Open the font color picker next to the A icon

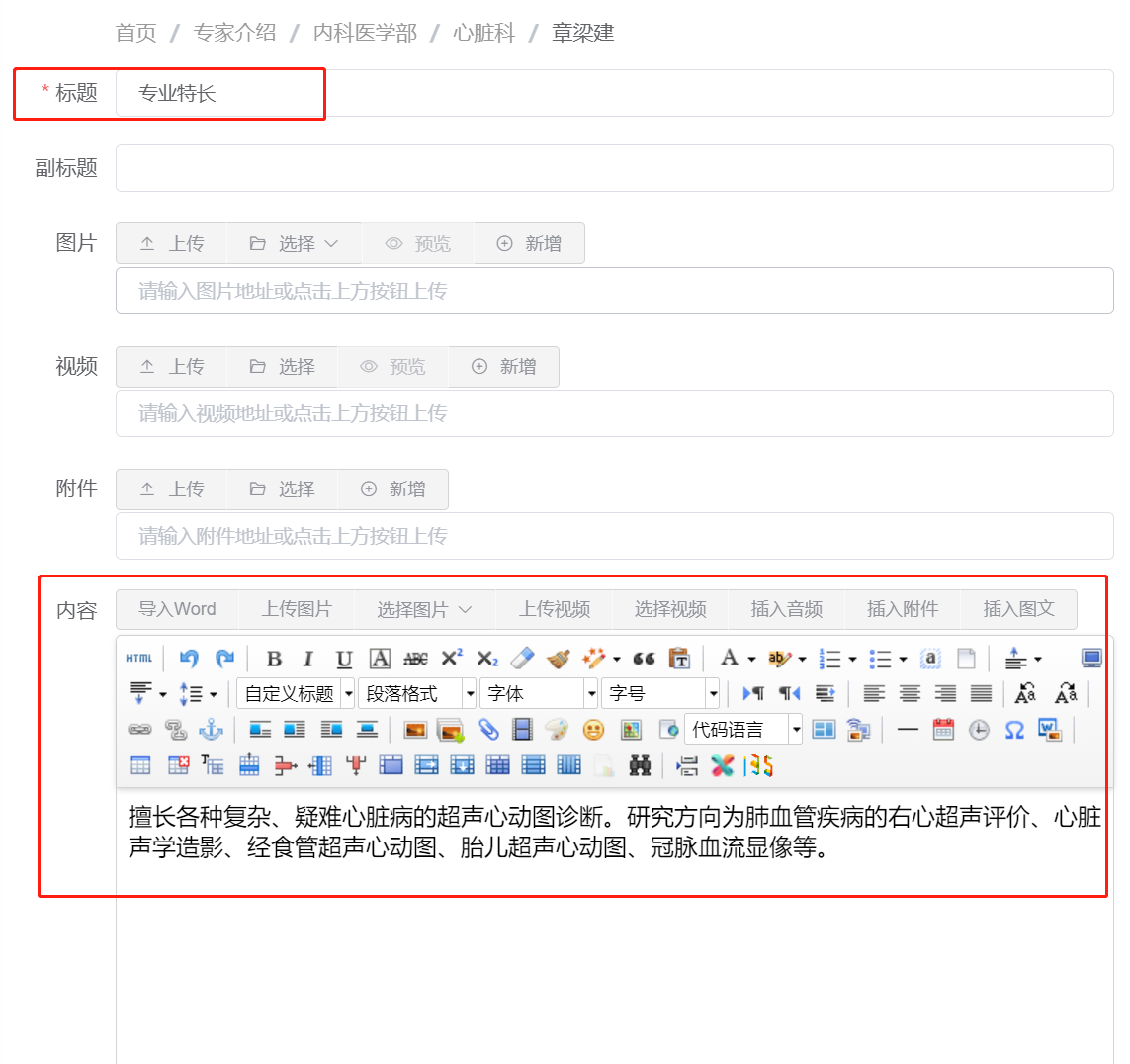[x=751, y=658]
